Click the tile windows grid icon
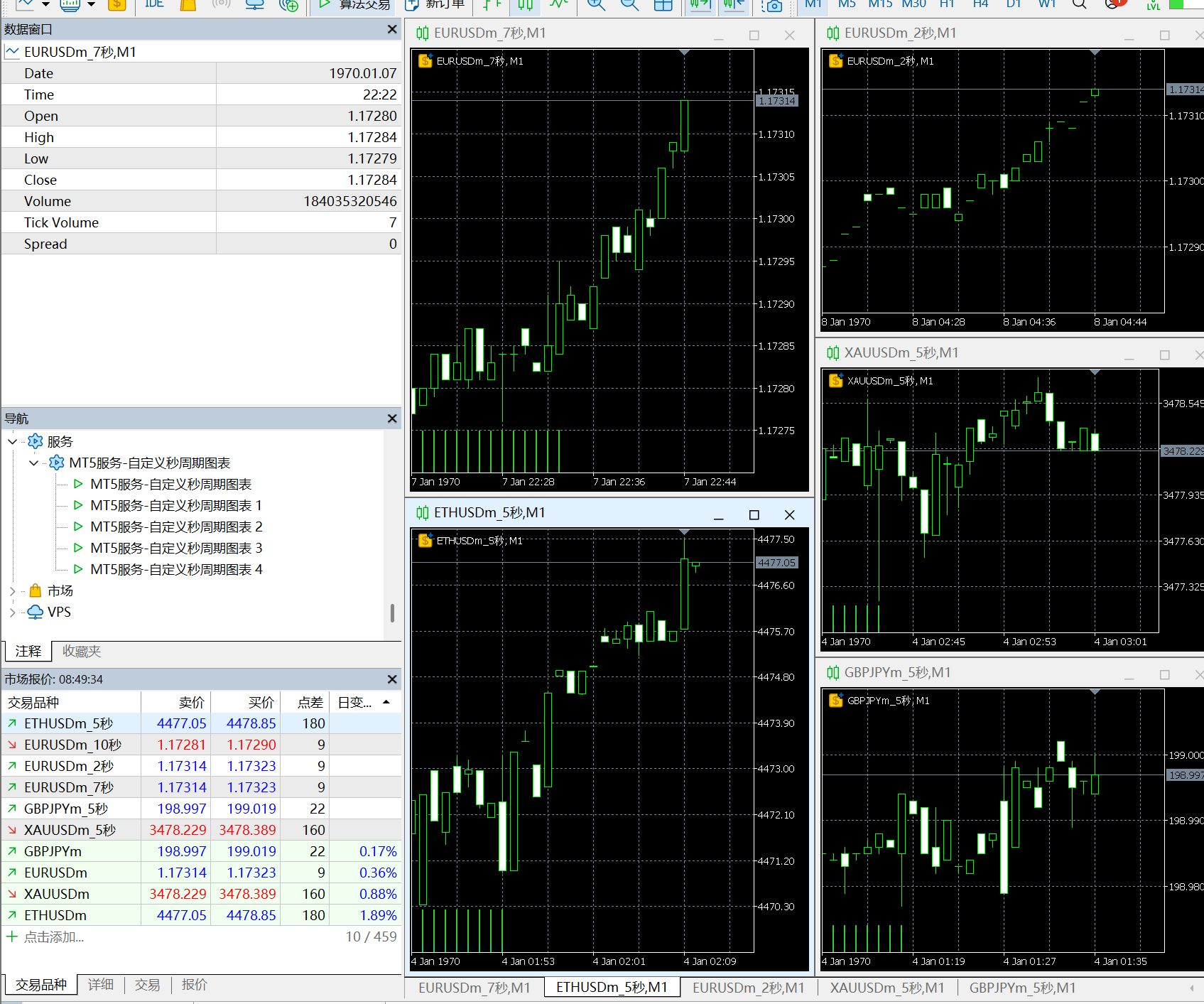The height and width of the screenshot is (1004, 1204). click(x=663, y=5)
